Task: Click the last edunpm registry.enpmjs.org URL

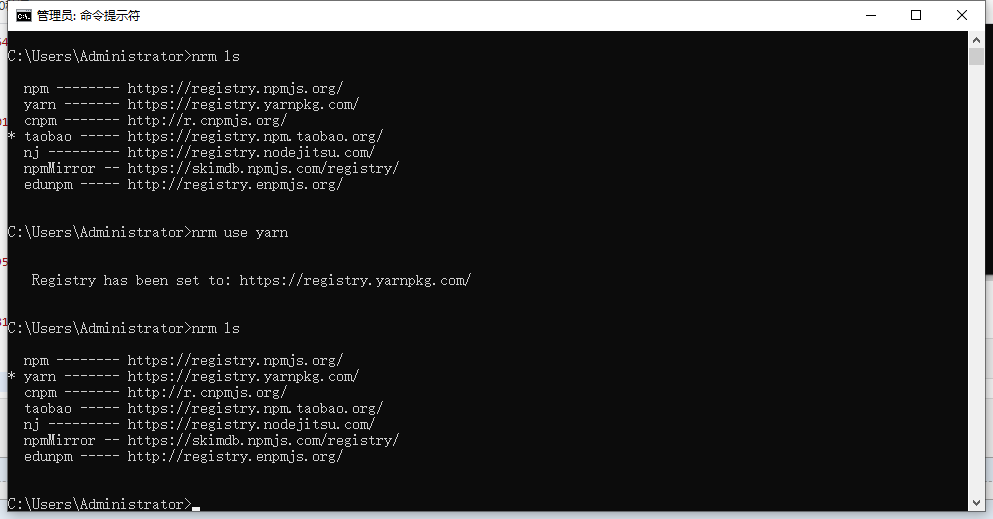Action: tap(235, 456)
